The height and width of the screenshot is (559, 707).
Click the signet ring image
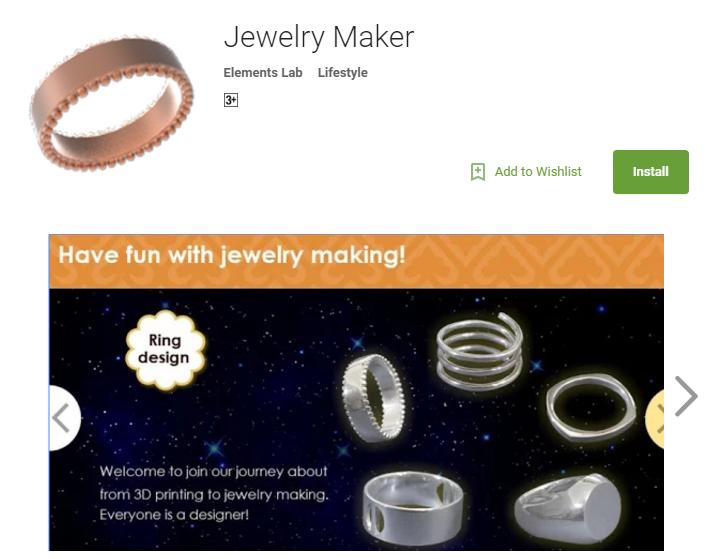point(568,507)
